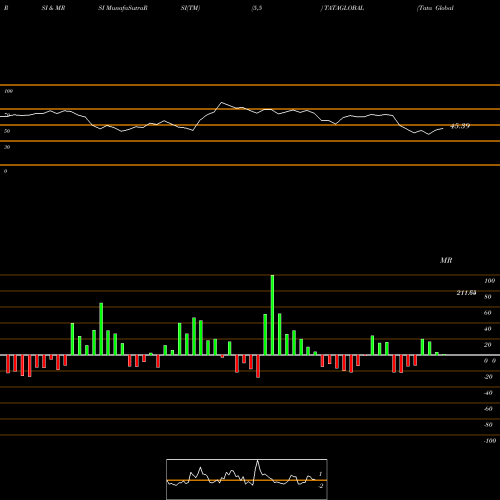Click the tallest green histogram bar
Screen dimensions: 500x500
(272, 315)
